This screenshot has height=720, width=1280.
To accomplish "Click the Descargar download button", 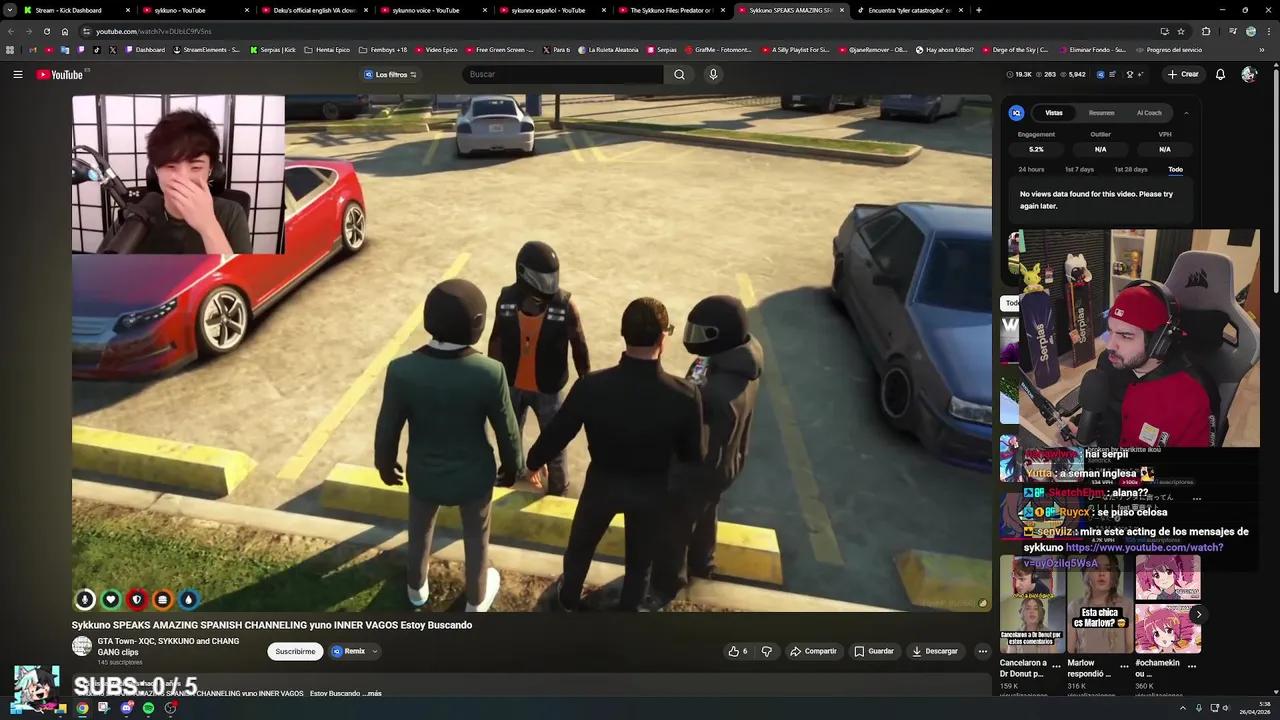I will click(935, 651).
